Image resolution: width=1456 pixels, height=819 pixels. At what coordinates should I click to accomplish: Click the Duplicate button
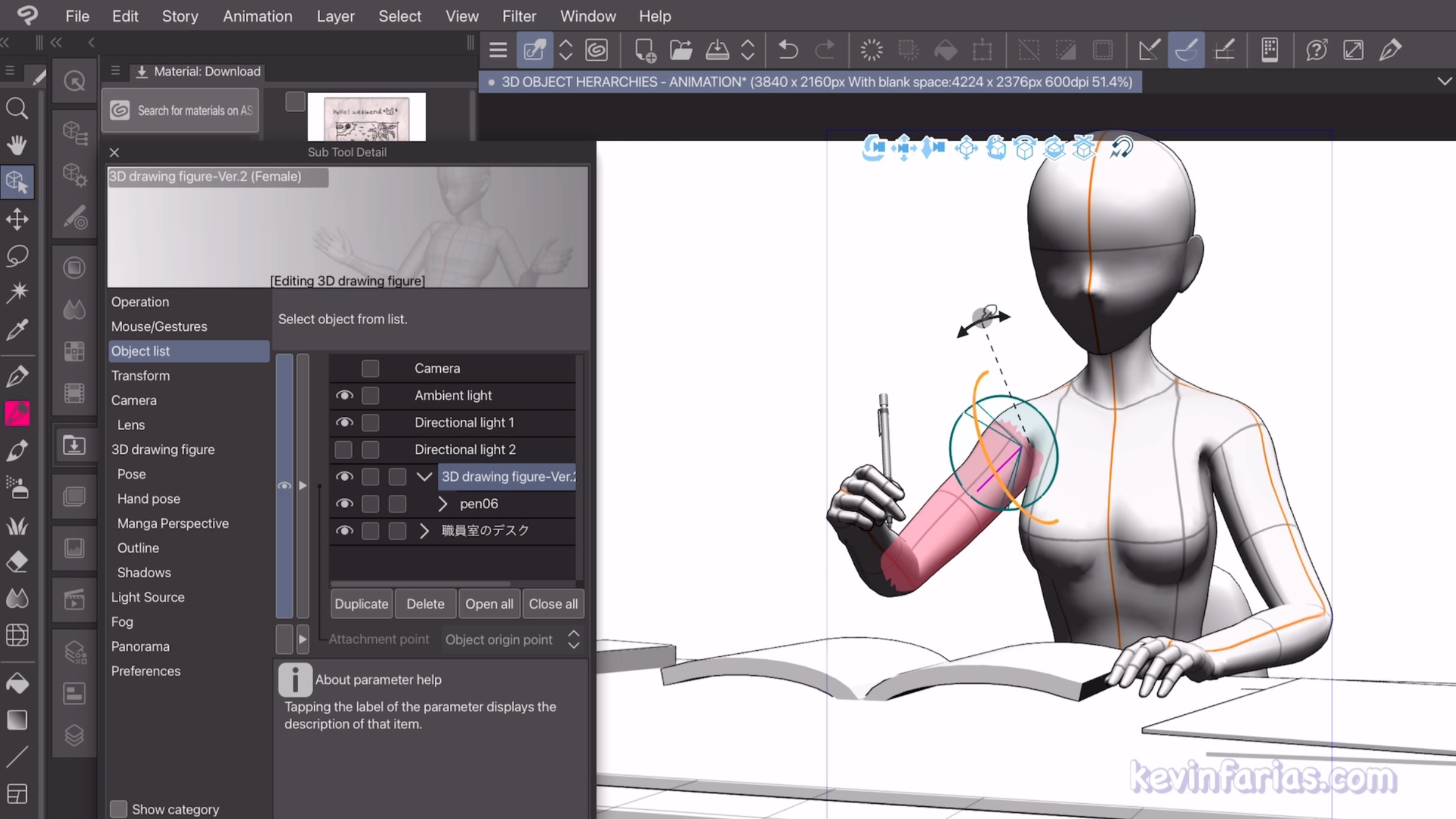(x=361, y=604)
